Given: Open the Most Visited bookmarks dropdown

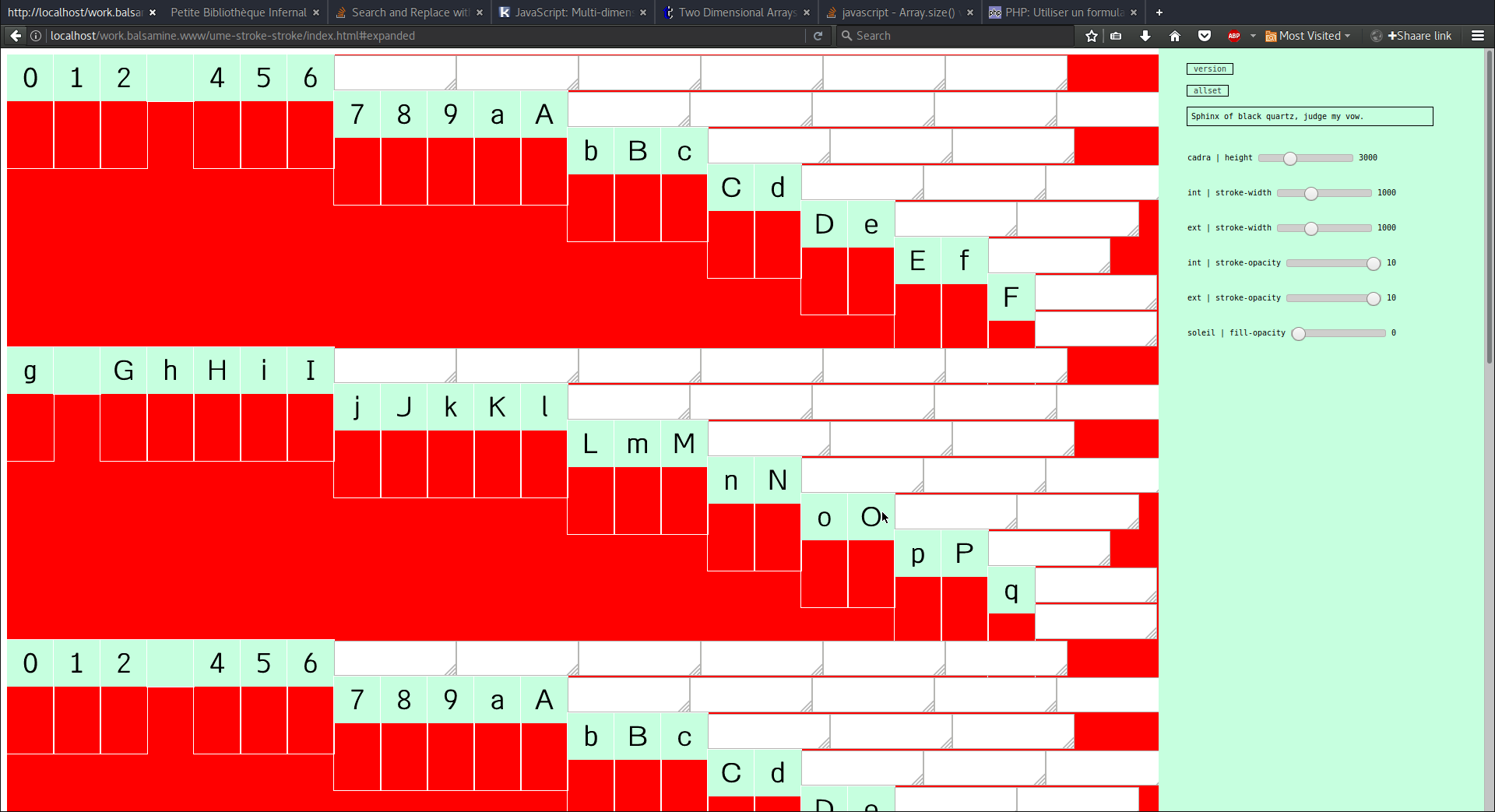Looking at the screenshot, I should click(x=1308, y=36).
